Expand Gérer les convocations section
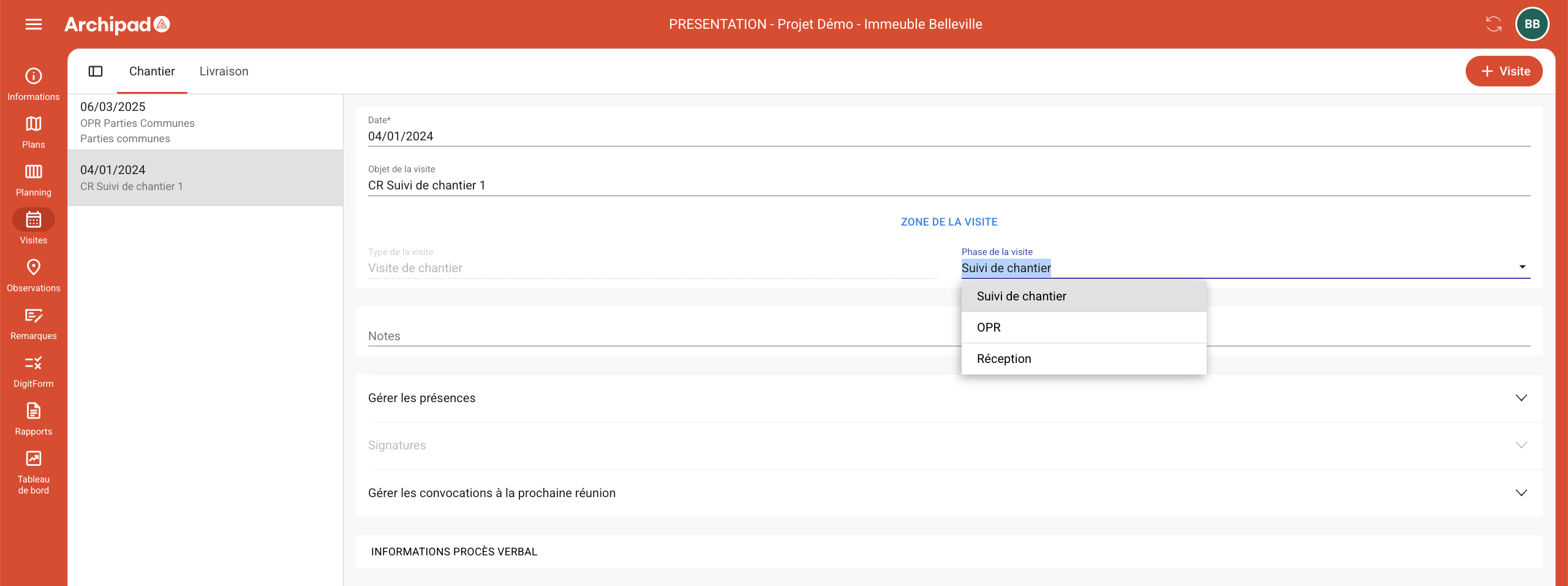This screenshot has width=1568, height=586. click(x=948, y=493)
